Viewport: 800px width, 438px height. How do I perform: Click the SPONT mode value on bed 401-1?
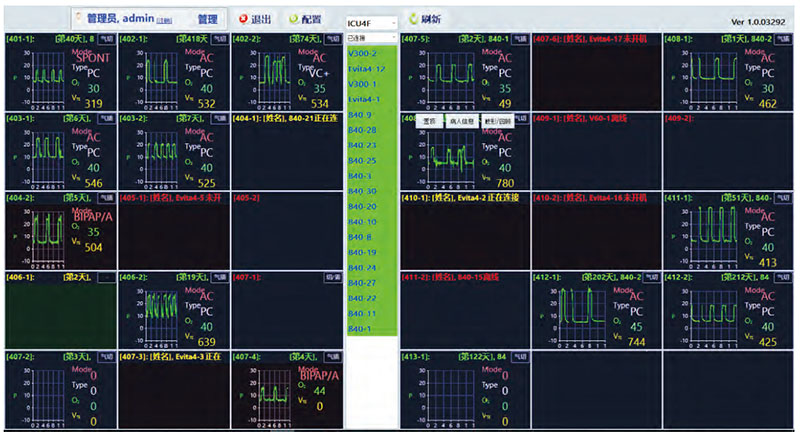(92, 58)
